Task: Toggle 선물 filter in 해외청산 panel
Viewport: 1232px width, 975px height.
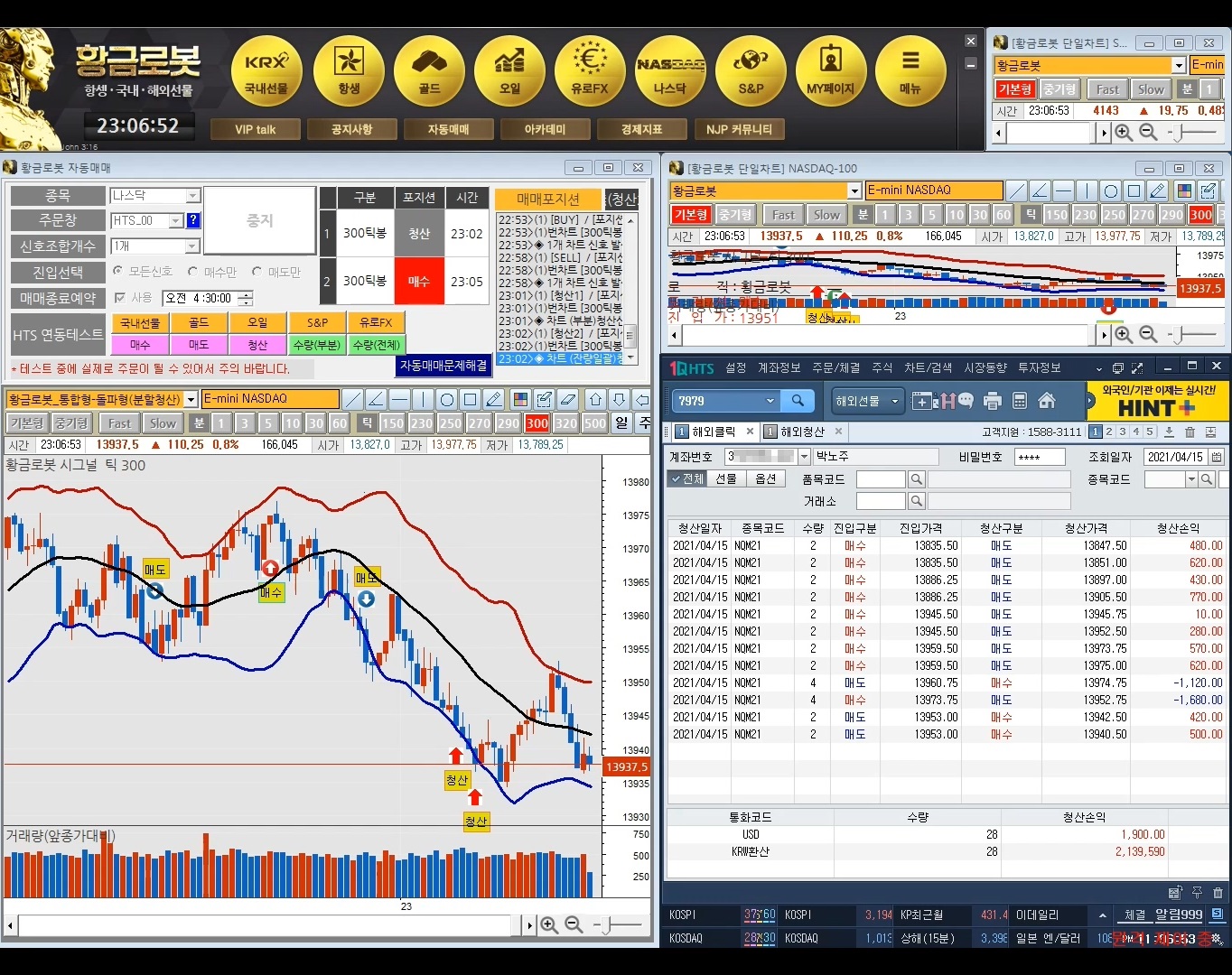Action: (x=726, y=478)
